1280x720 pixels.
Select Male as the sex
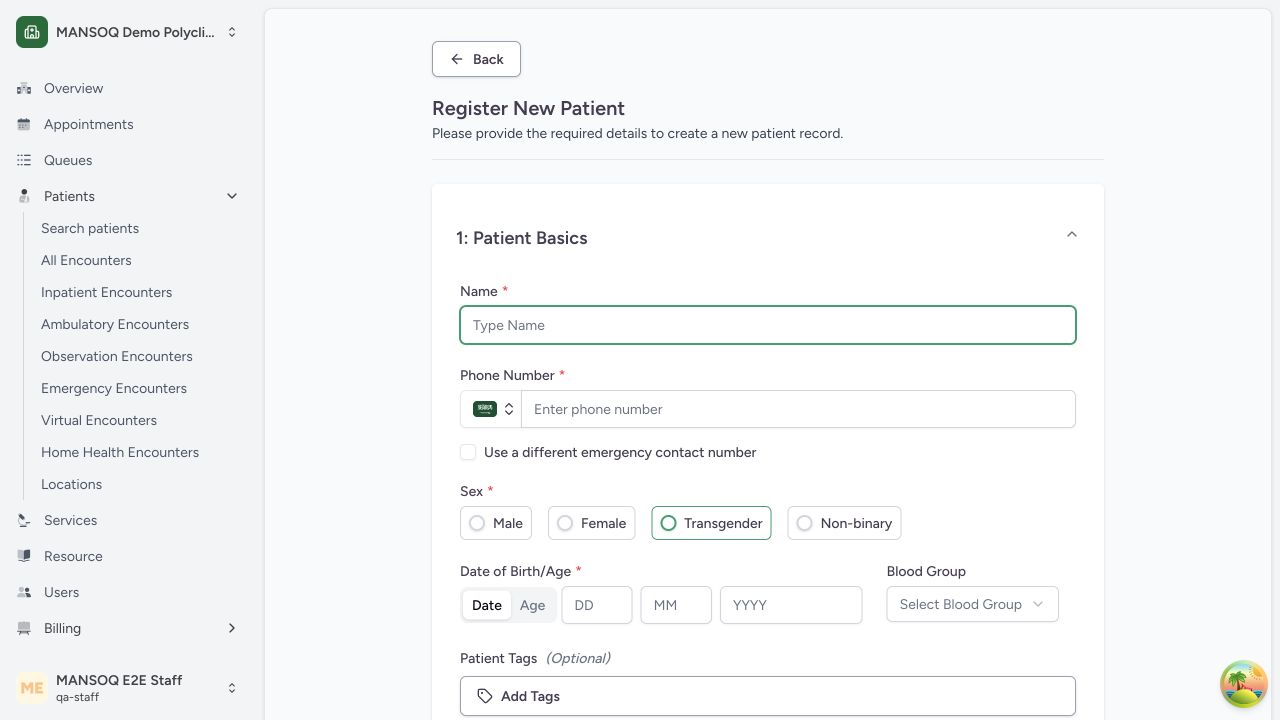click(x=496, y=523)
